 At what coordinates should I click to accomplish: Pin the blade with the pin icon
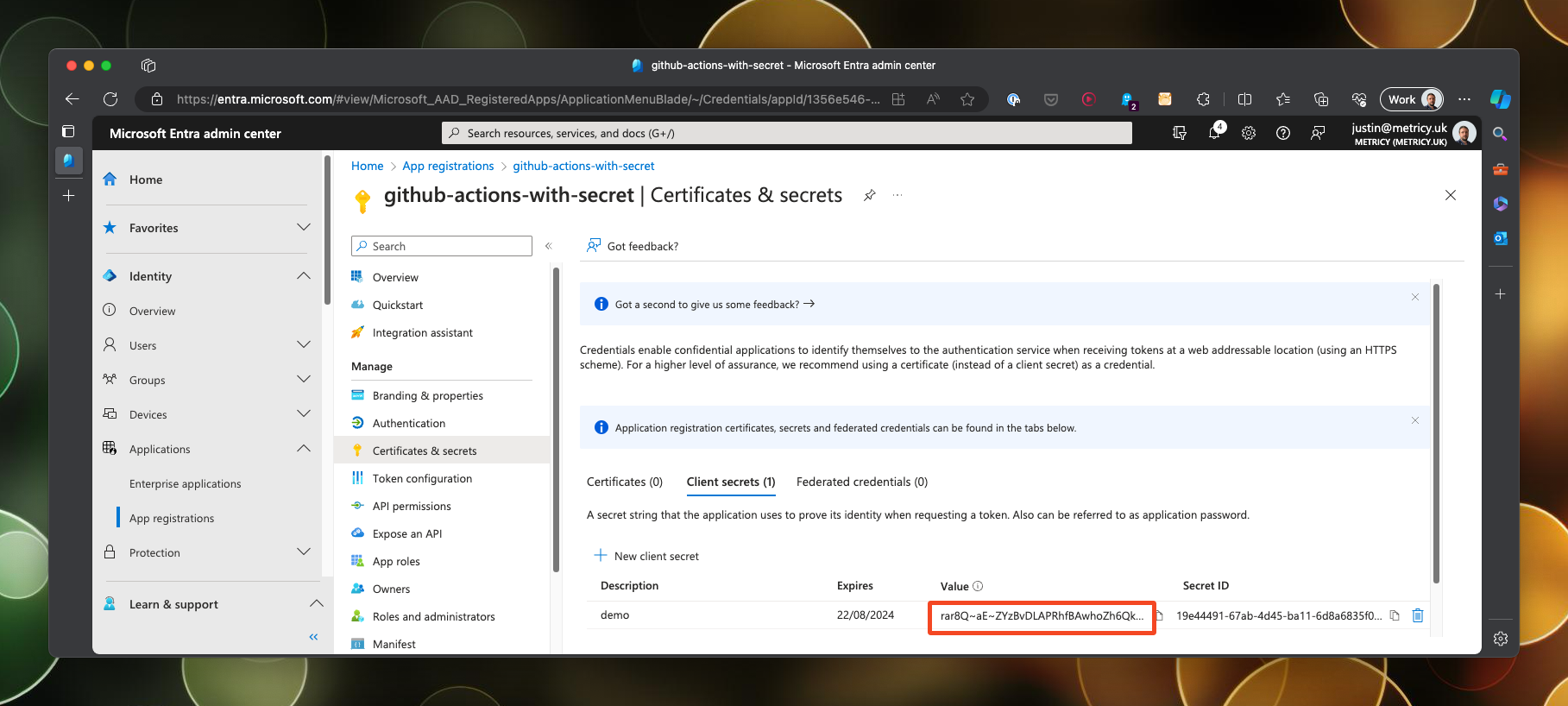click(x=870, y=196)
